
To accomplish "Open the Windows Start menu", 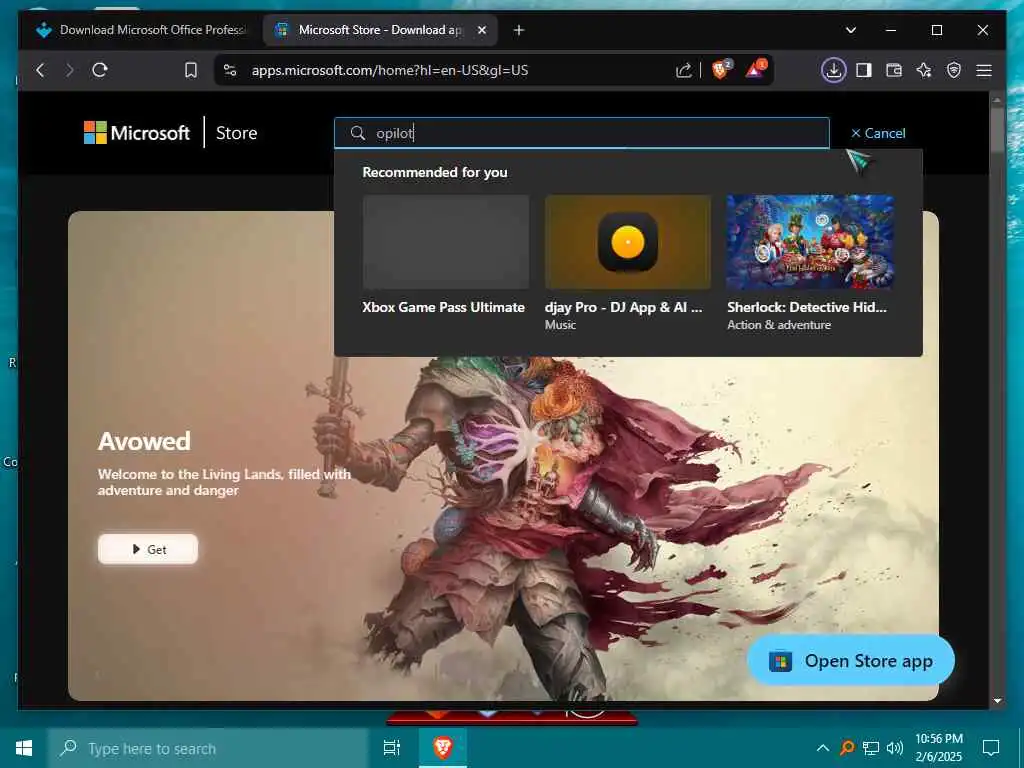I will tap(24, 748).
